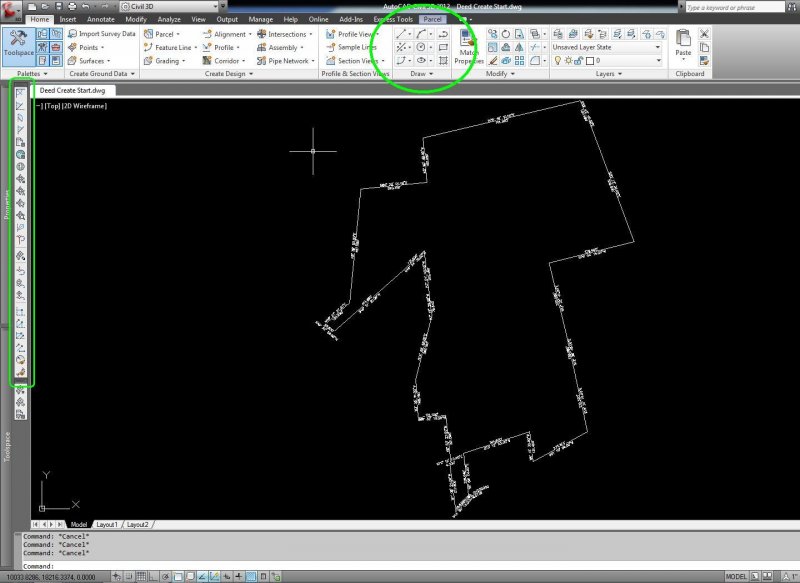The width and height of the screenshot is (800, 583).
Task: Toggle layer freeze sun icon
Action: click(568, 61)
